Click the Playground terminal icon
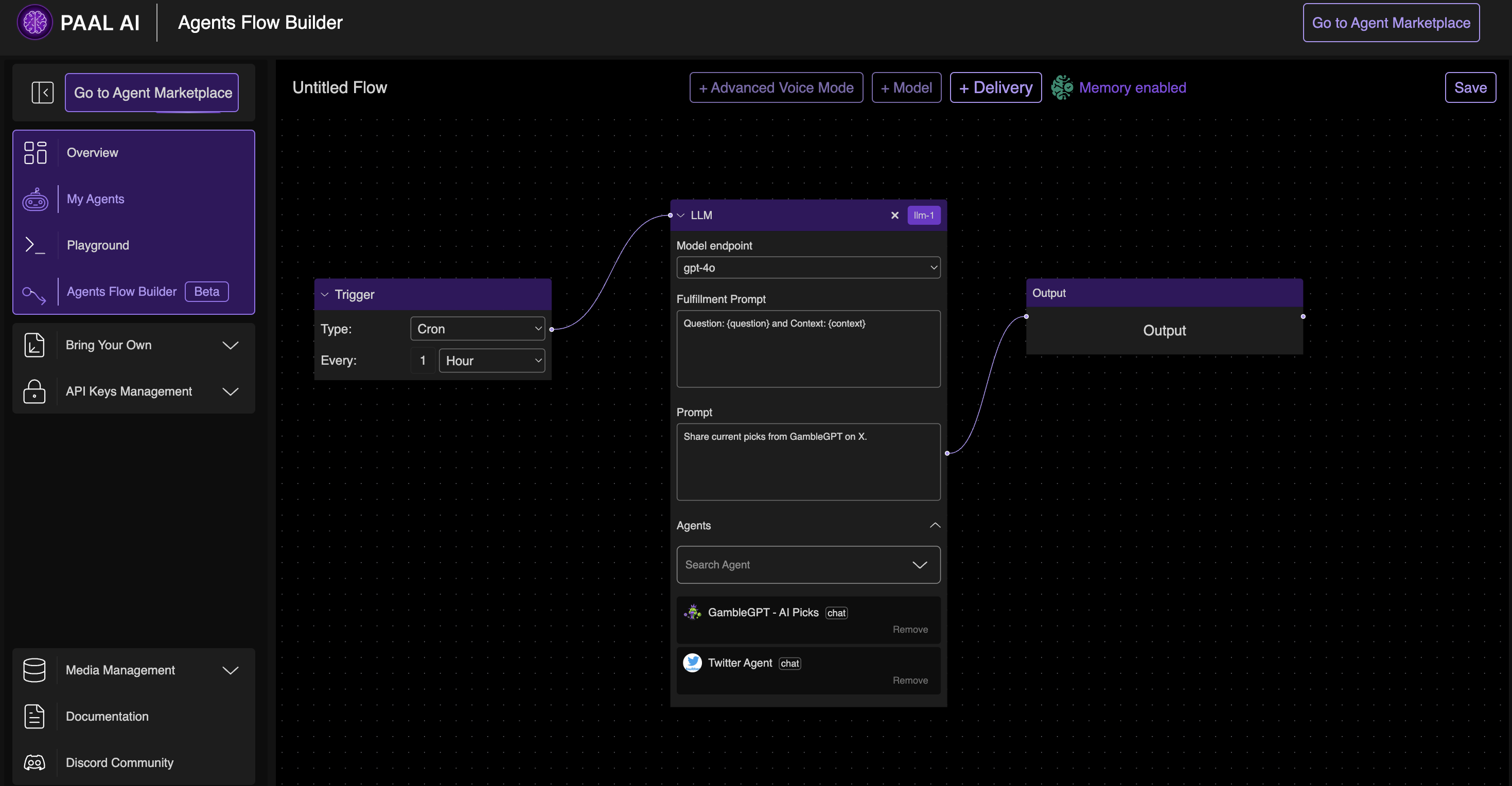The image size is (1512, 786). click(35, 245)
